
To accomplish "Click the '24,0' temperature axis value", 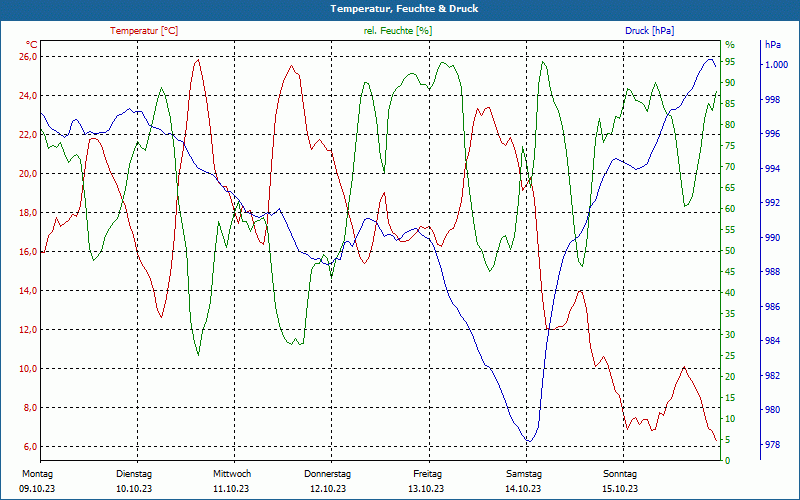I will coord(28,95).
